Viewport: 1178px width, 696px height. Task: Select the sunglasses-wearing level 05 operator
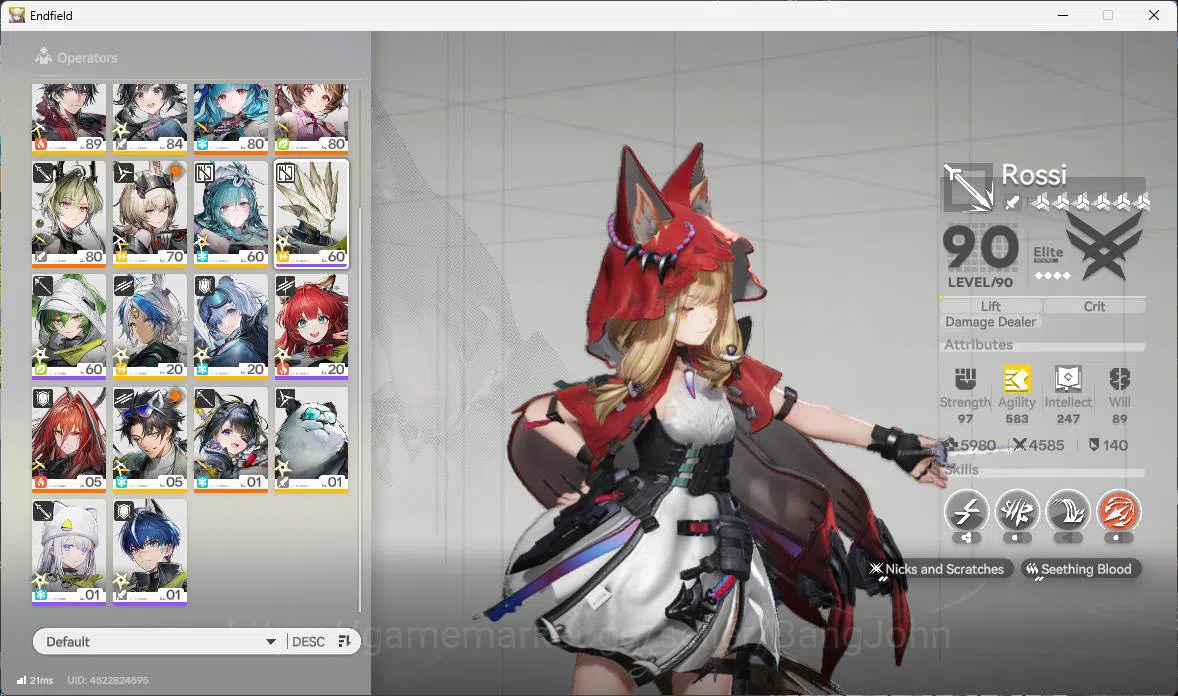[150, 439]
